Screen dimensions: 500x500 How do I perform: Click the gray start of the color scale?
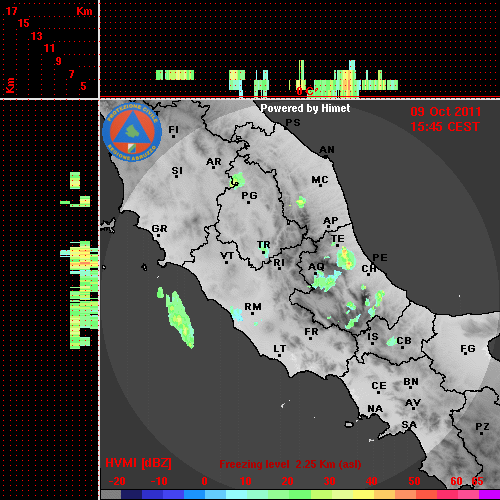click(x=111, y=495)
